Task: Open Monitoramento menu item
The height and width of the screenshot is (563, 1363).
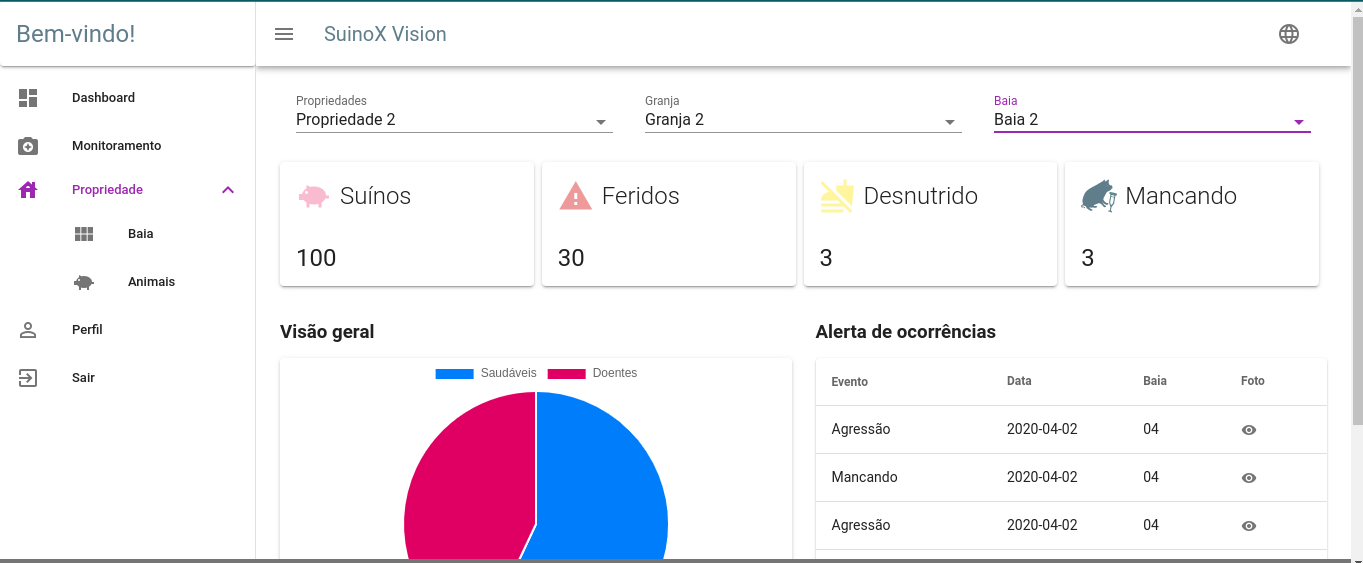Action: 128,146
